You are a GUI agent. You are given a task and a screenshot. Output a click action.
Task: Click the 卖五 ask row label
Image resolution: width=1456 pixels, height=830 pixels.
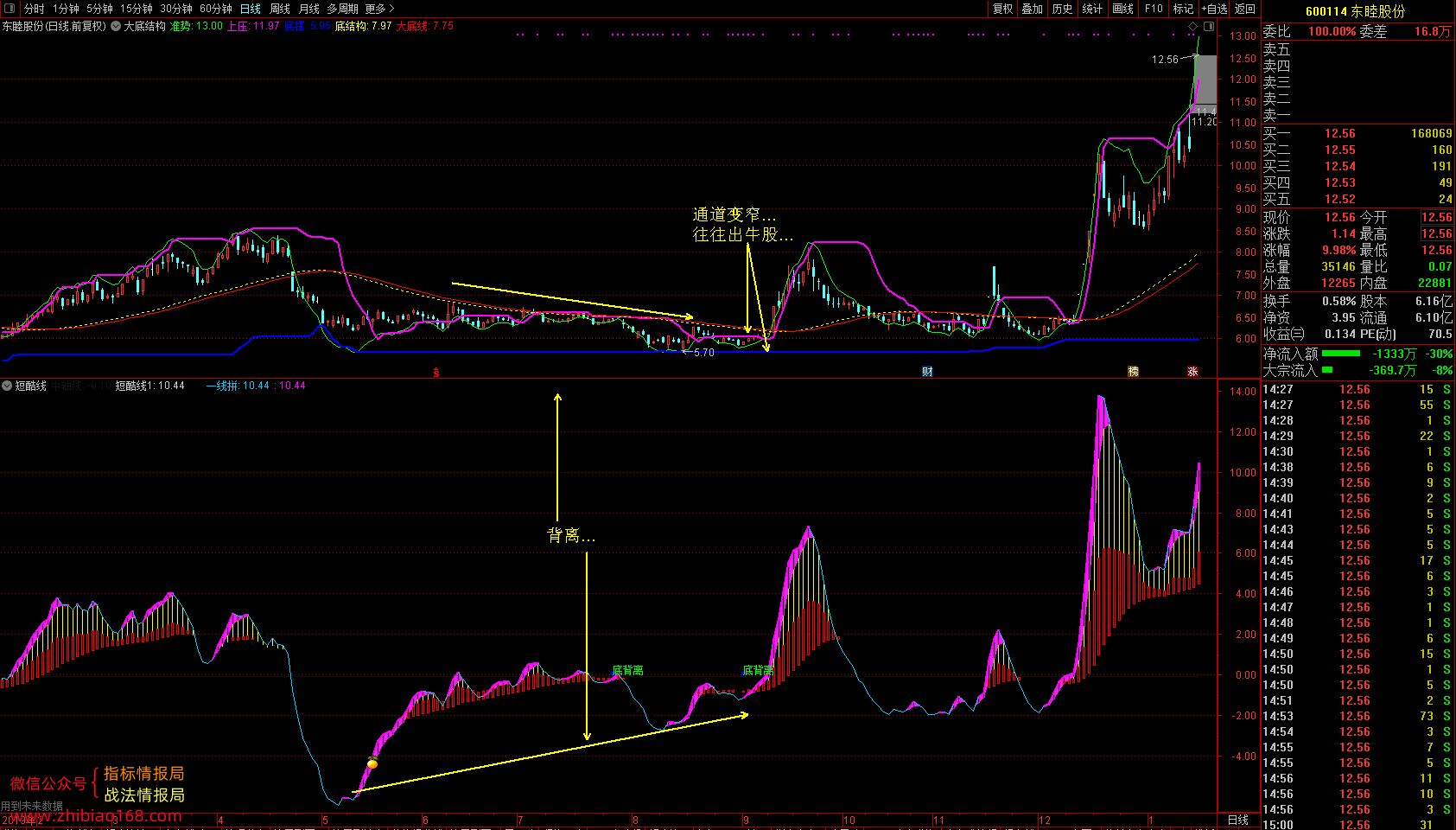click(1276, 50)
